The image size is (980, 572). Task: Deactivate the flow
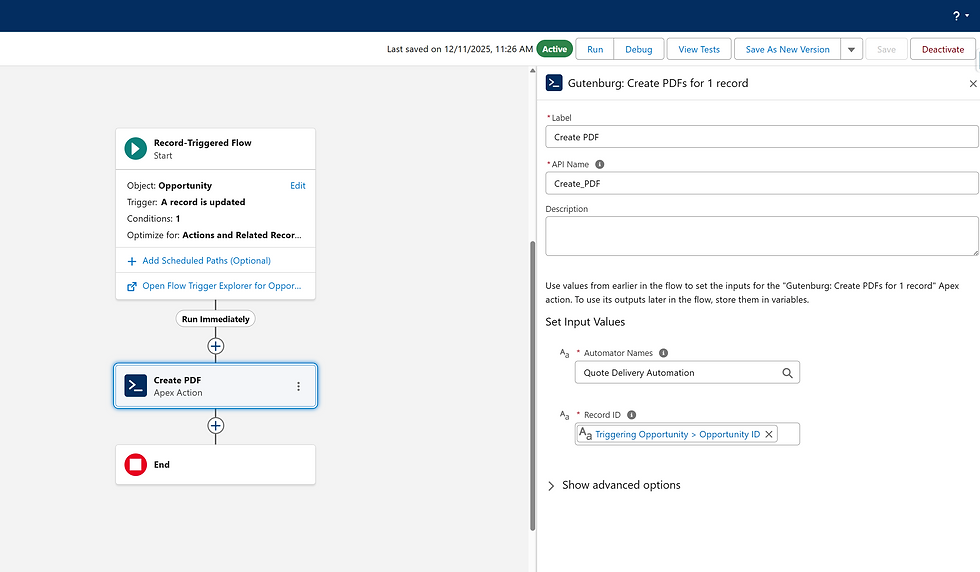pos(943,49)
